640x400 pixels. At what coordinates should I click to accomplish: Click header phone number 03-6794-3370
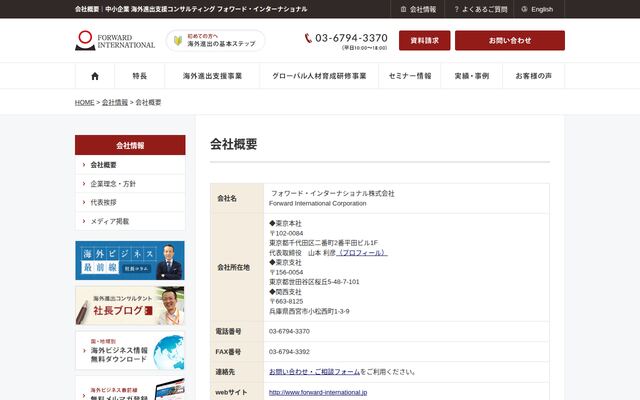pos(351,38)
